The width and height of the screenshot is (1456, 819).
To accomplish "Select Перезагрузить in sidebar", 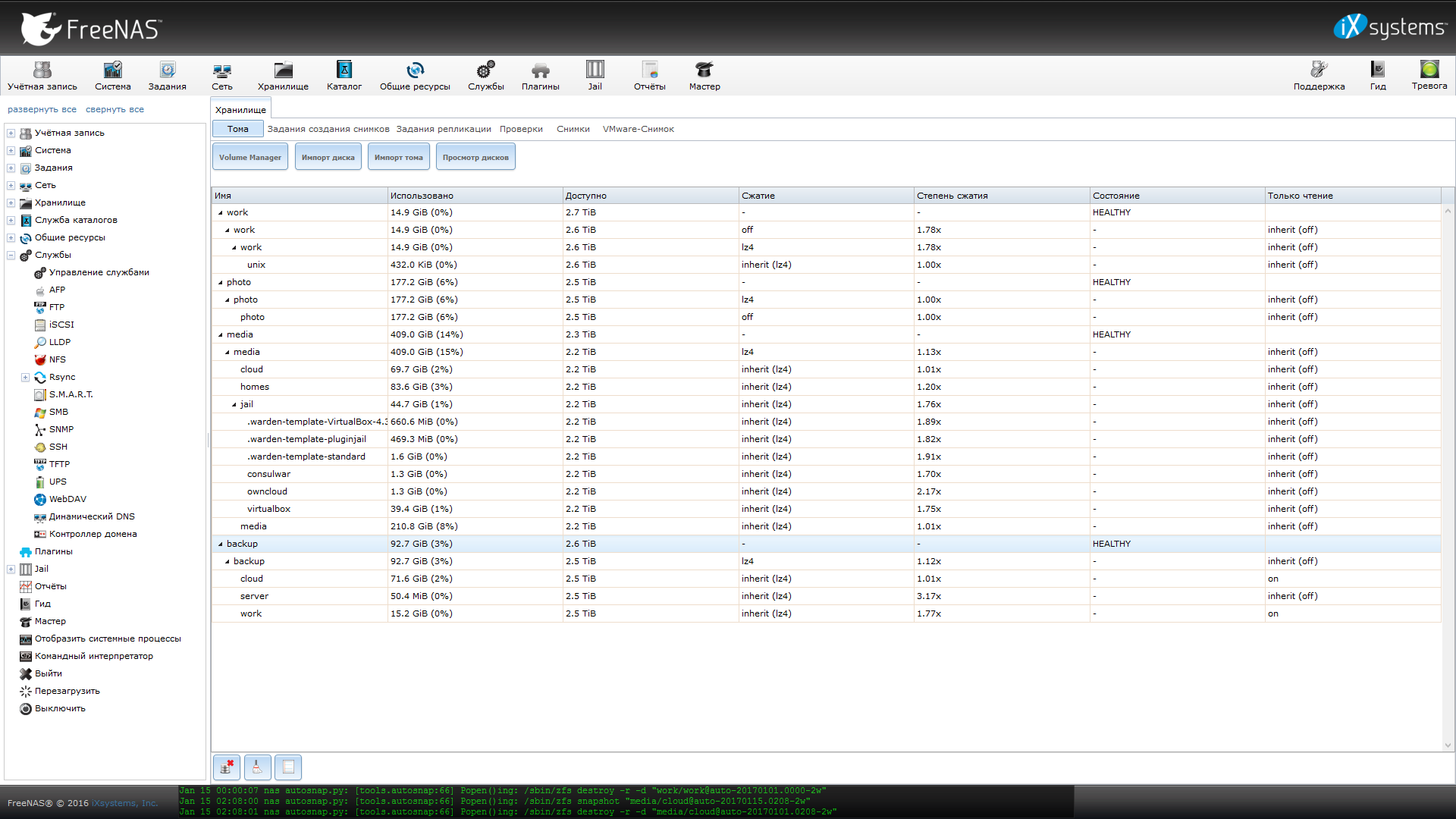I will pos(67,691).
